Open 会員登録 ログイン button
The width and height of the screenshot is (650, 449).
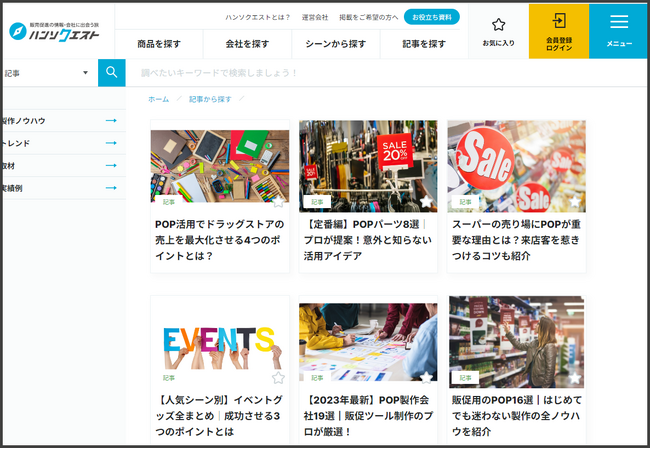pyautogui.click(x=559, y=32)
